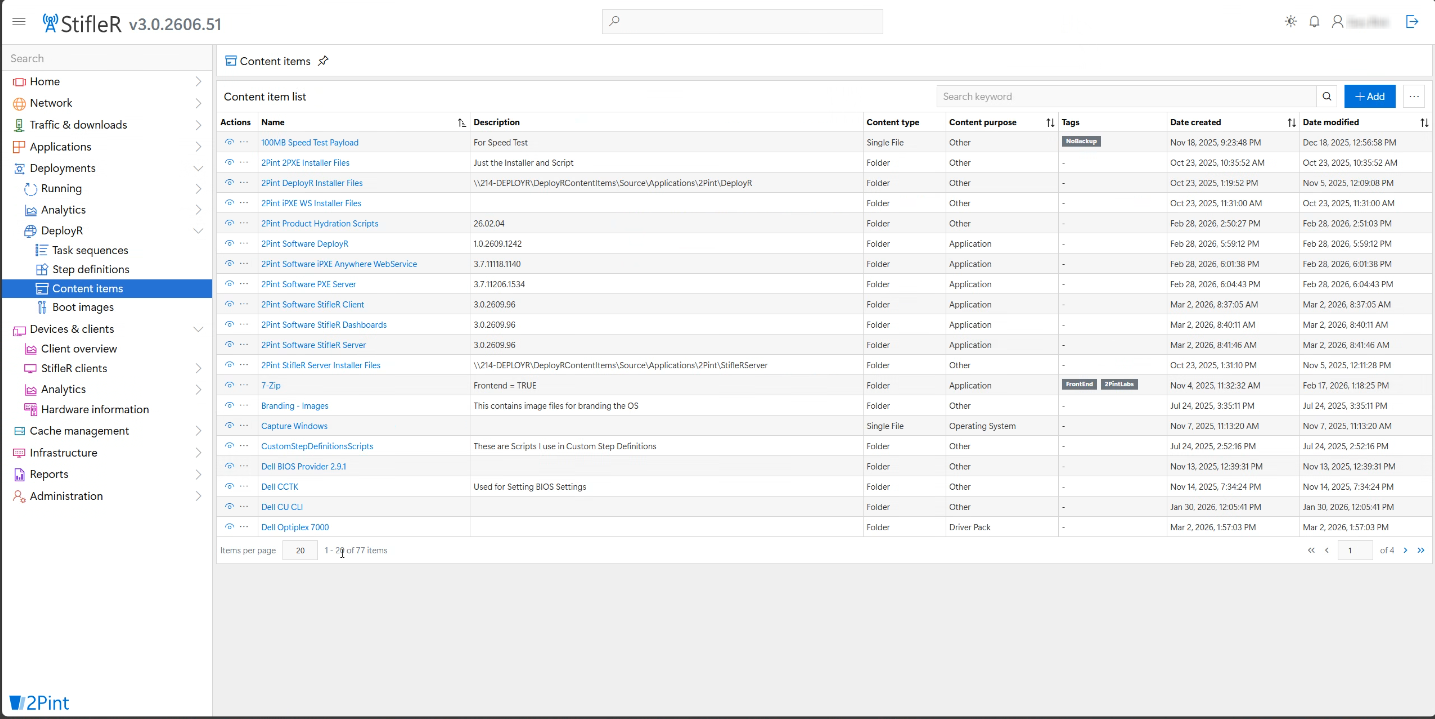Open 2Pint iPXE WS Installer Files link

(x=311, y=203)
